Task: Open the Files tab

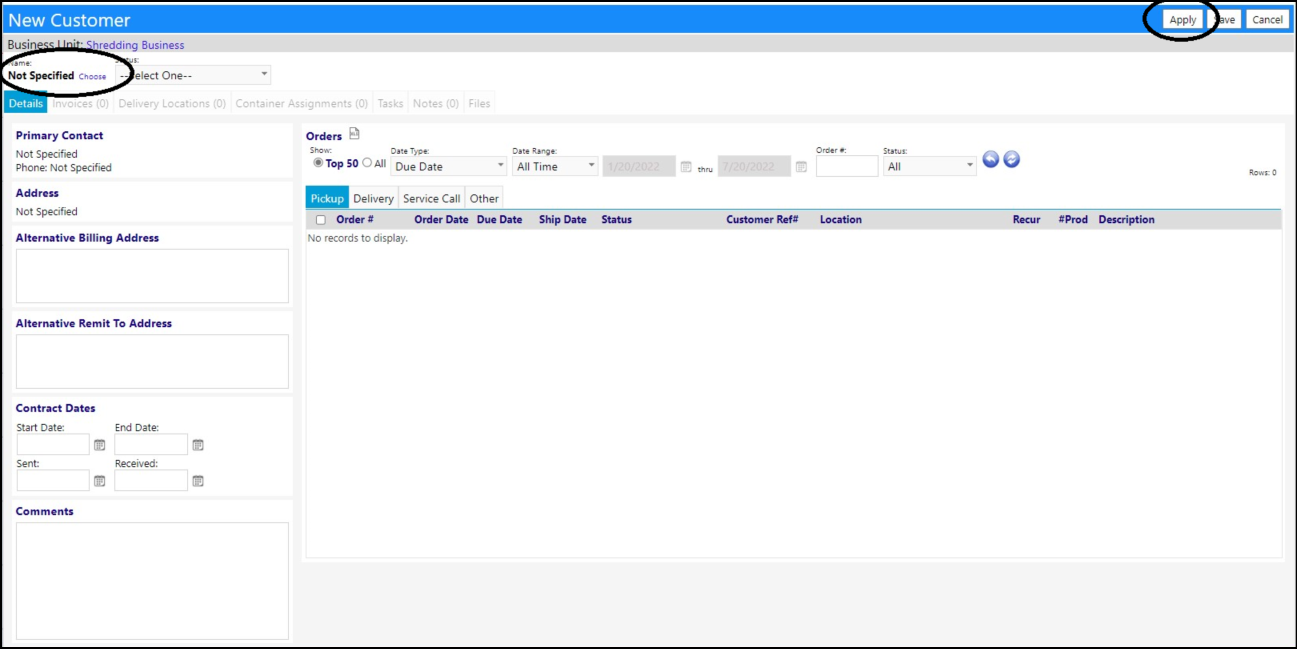Action: point(480,103)
